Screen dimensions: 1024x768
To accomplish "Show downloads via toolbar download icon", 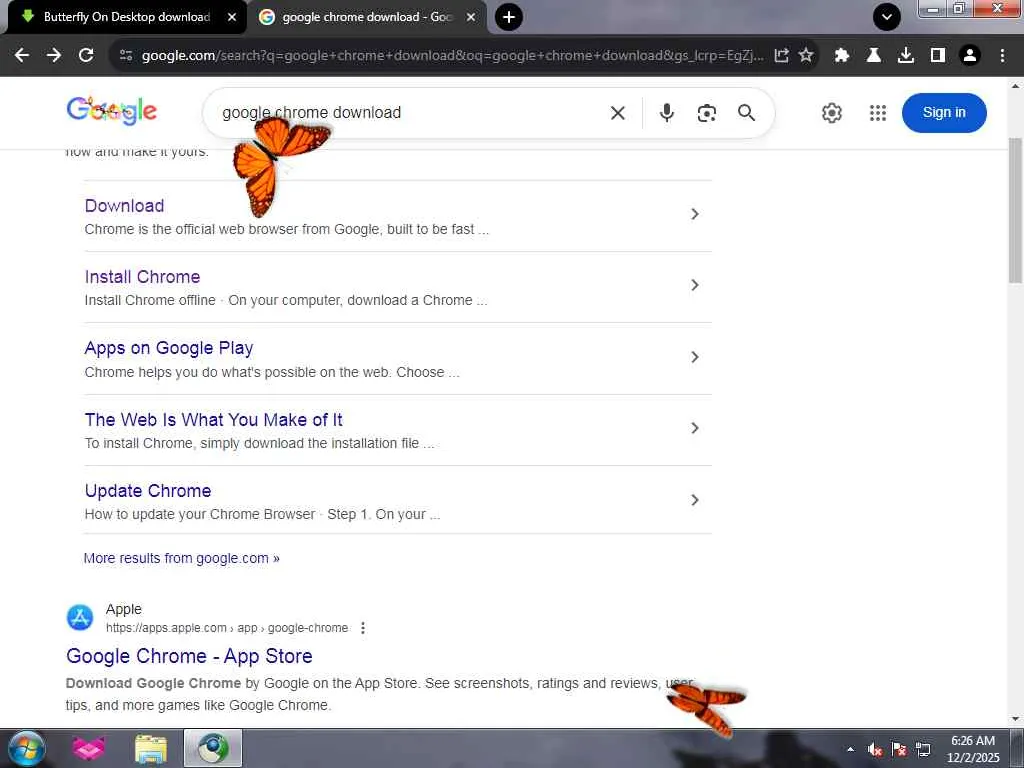I will (x=906, y=56).
